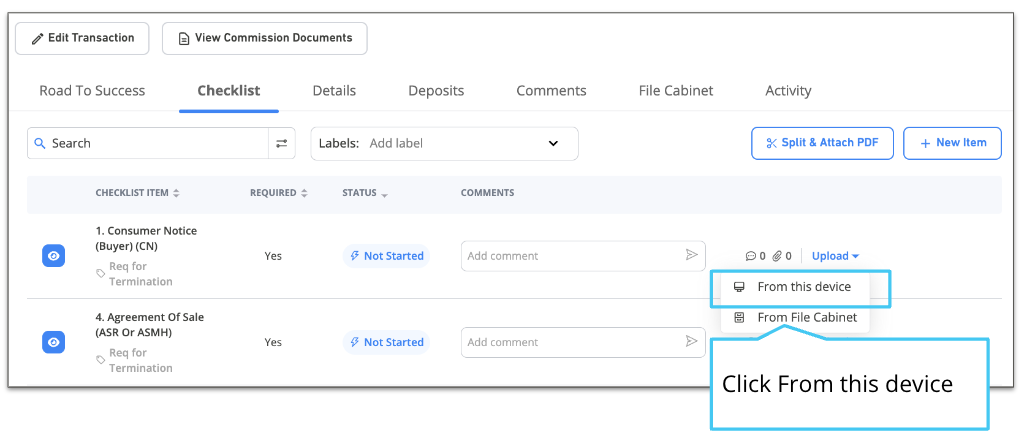Viewport: 1026px width, 438px height.
Task: Open View Commission Documents
Action: point(264,38)
